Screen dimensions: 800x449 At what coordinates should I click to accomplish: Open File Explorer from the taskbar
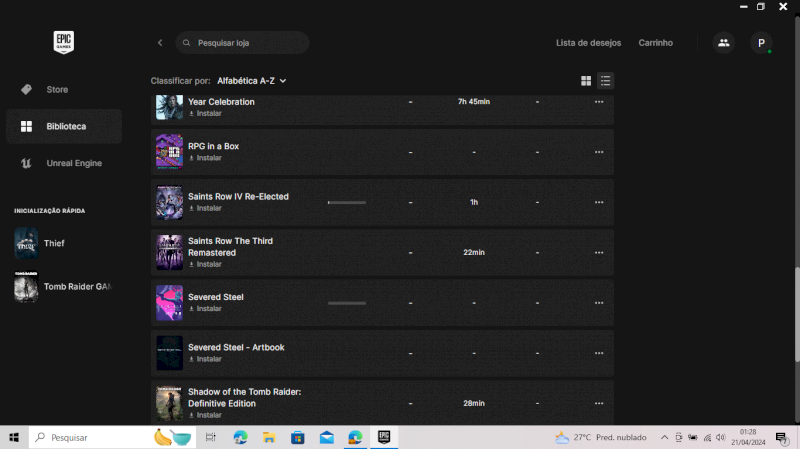(x=269, y=437)
